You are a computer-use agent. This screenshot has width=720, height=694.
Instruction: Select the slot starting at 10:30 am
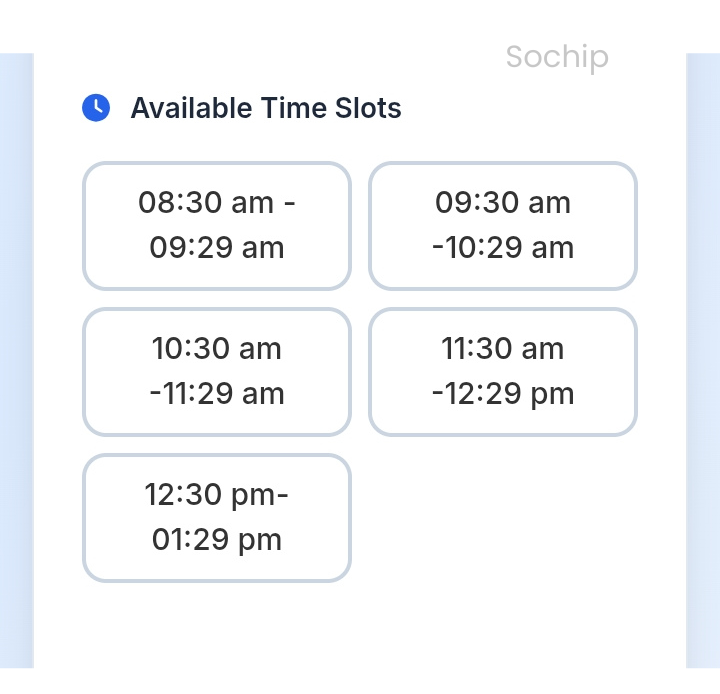click(x=217, y=372)
